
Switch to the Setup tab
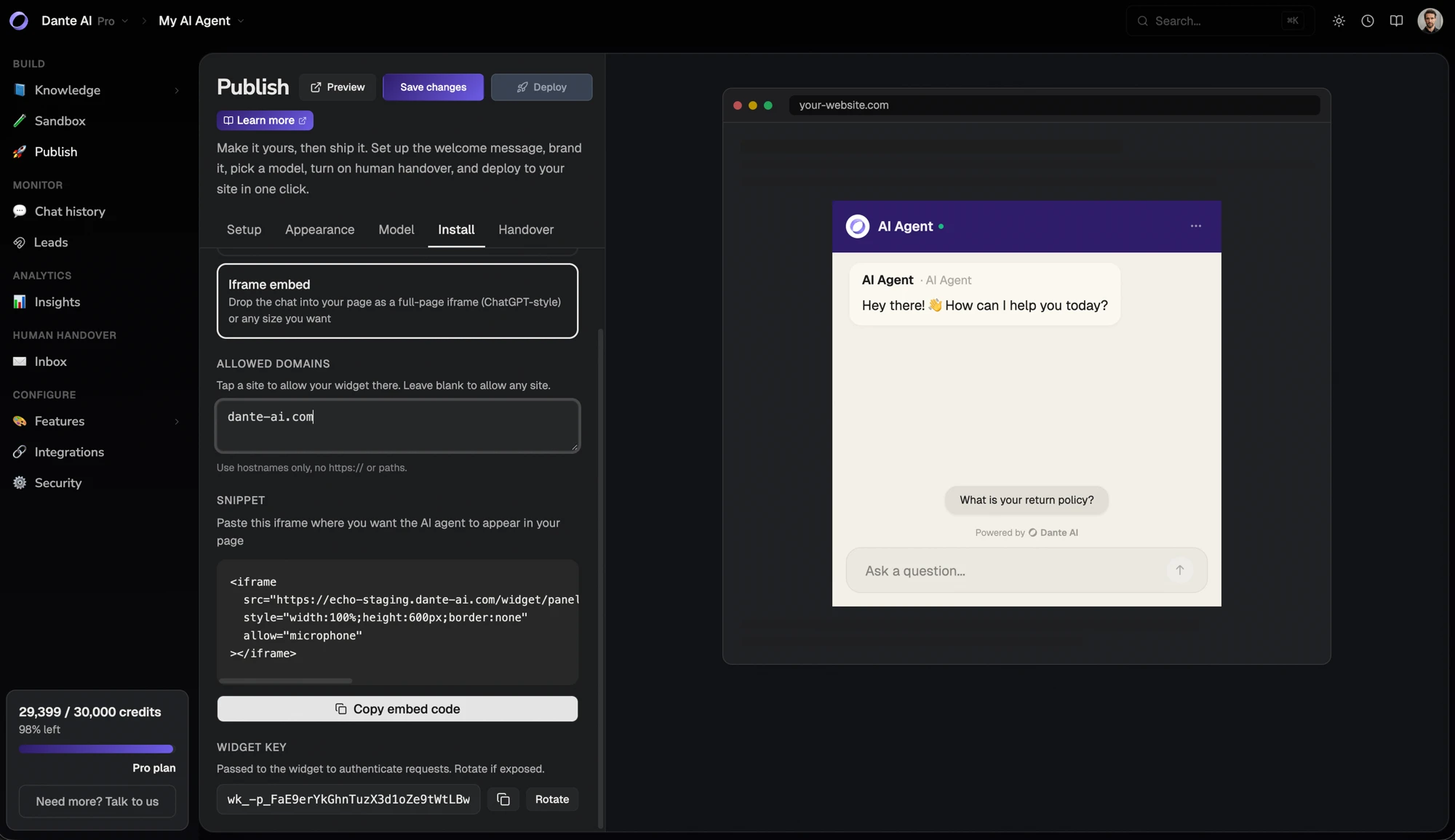244,230
